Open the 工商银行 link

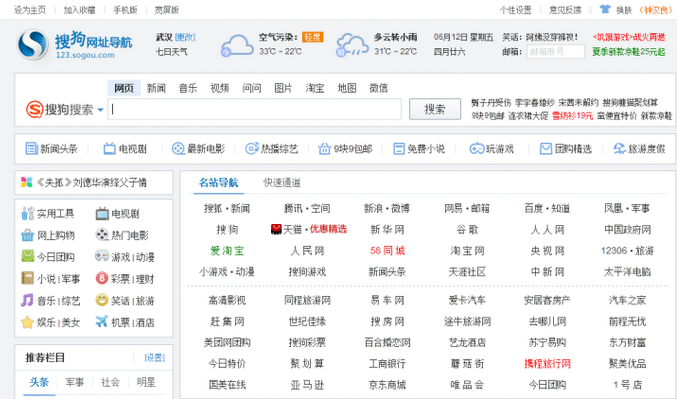[387, 364]
